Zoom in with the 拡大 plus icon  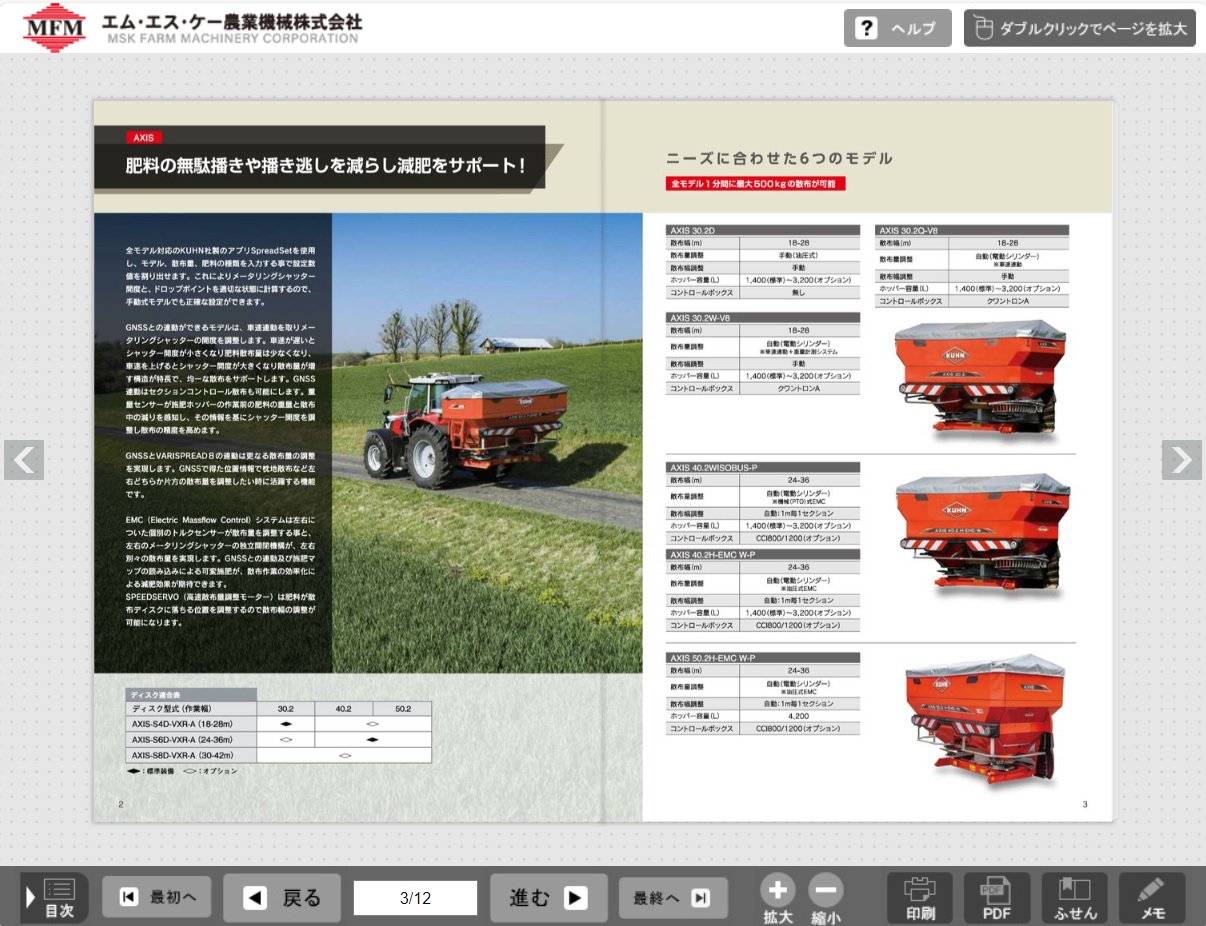click(x=778, y=898)
